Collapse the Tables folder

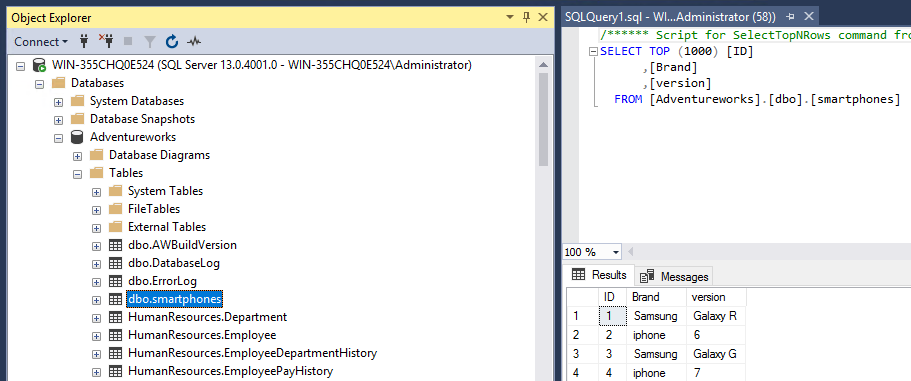(x=77, y=174)
